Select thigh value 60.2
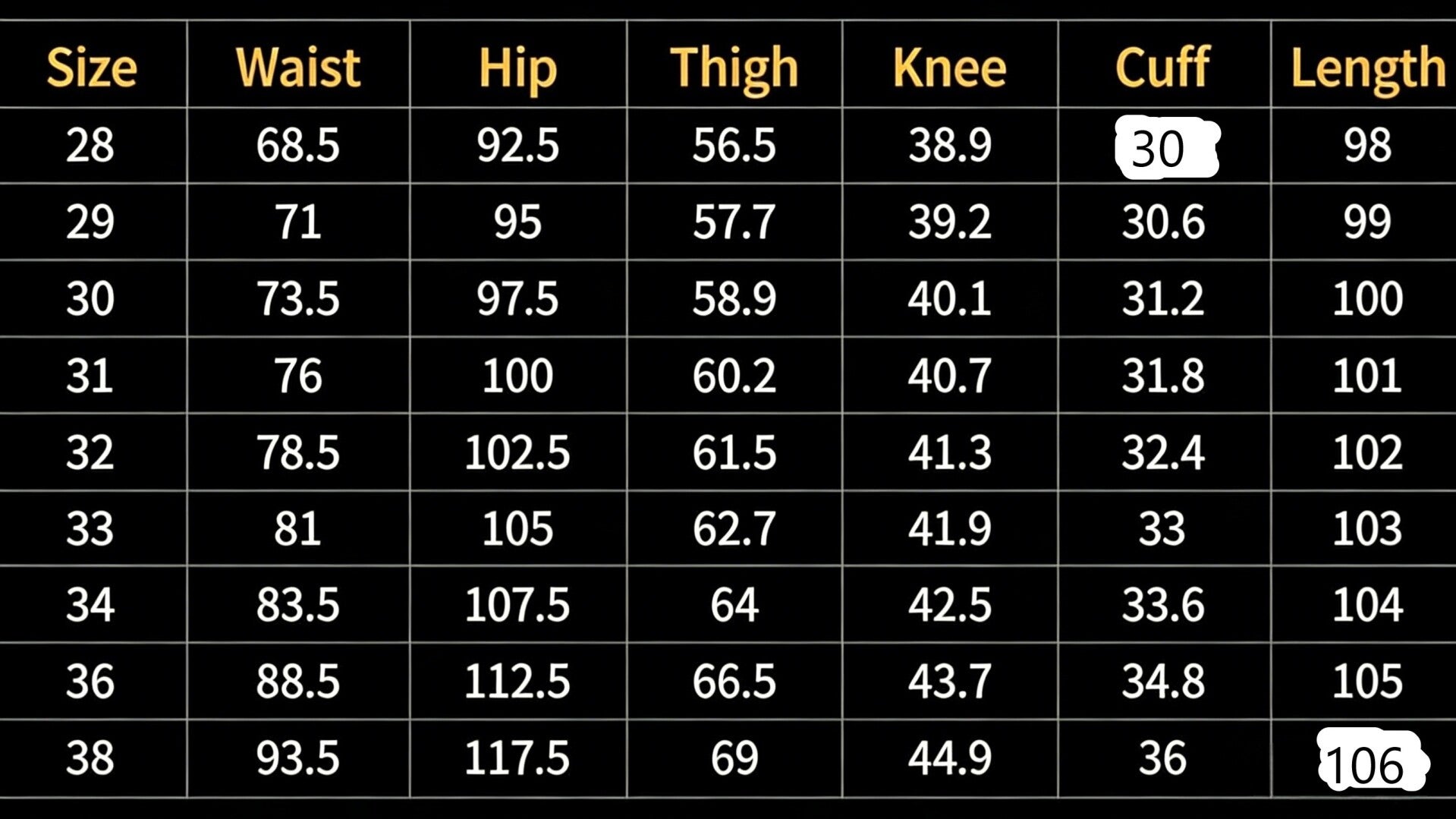 click(734, 376)
